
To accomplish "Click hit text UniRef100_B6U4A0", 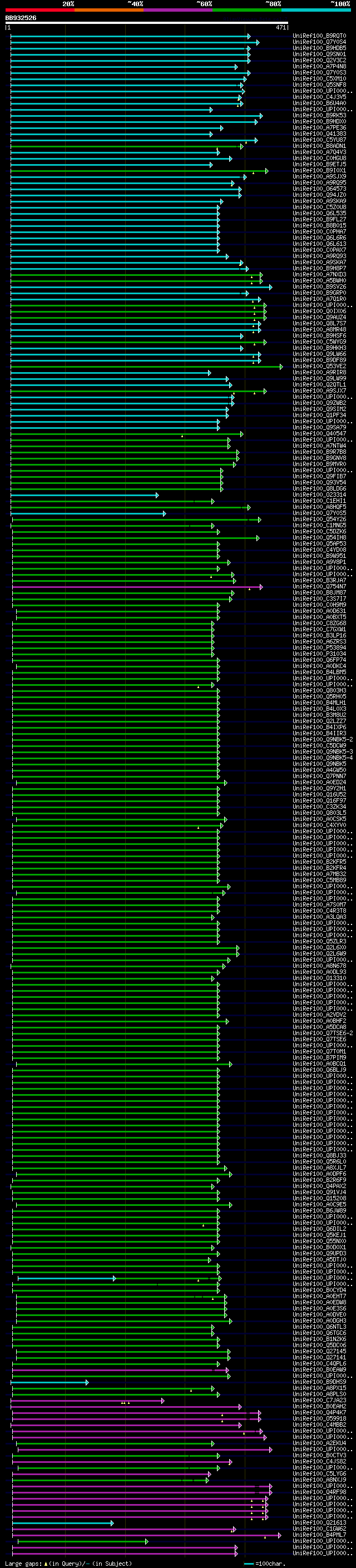I will 319,103.
